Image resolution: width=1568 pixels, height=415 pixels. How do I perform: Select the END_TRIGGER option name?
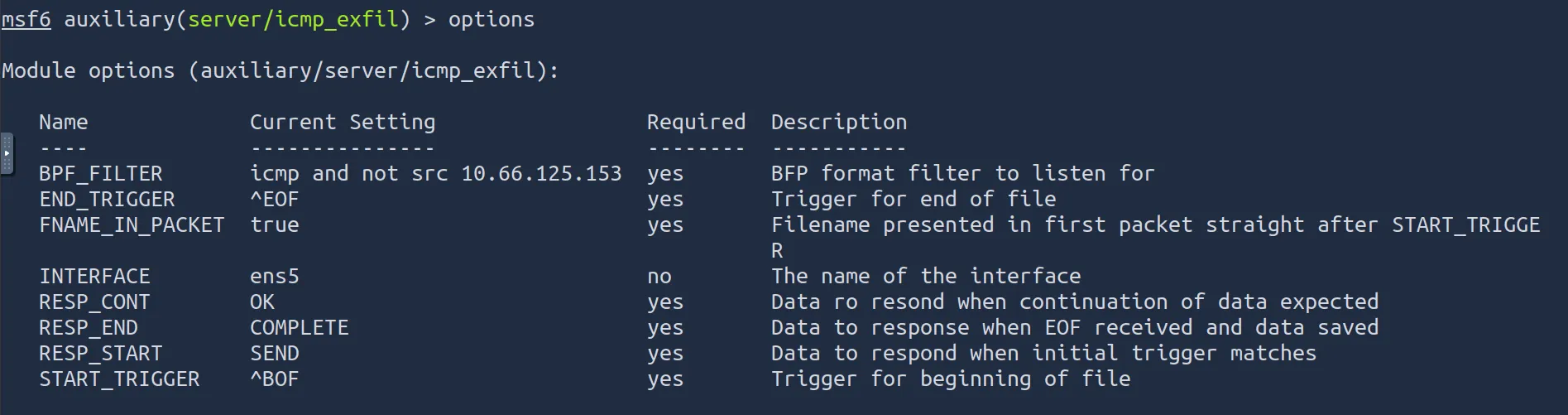[107, 199]
